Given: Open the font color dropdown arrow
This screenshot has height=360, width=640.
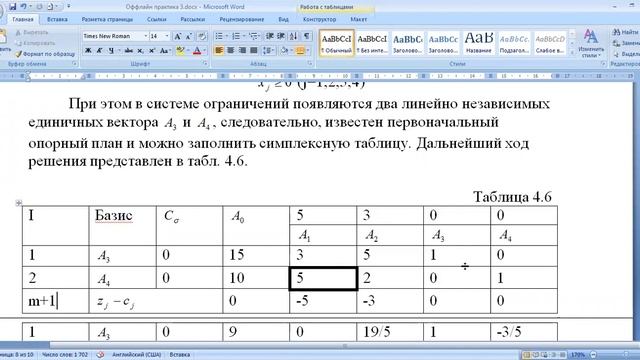Looking at the screenshot, I should tap(204, 51).
